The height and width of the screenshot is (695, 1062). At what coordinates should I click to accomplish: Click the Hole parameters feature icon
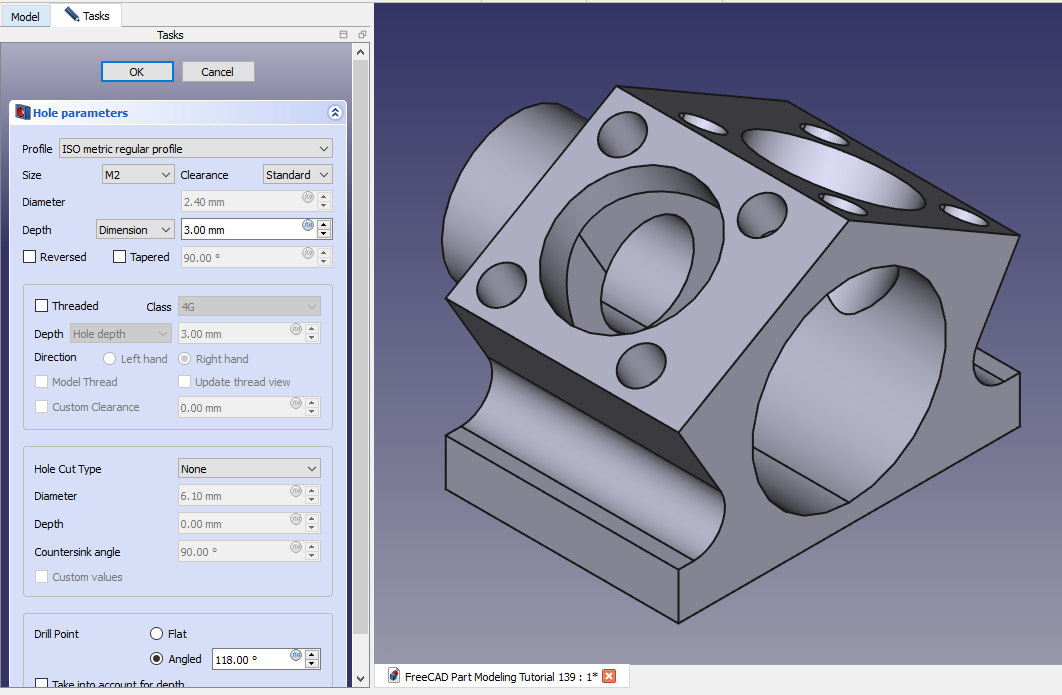coord(23,113)
